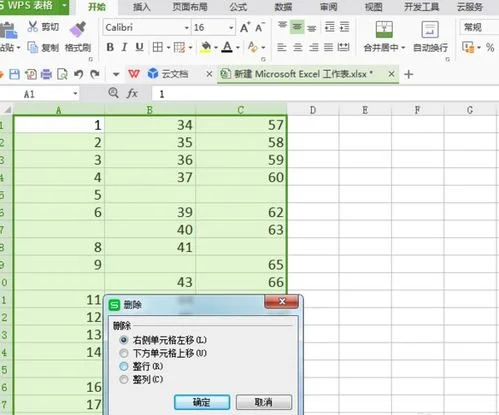Click the Print Preview icon
The width and height of the screenshot is (499, 415).
pyautogui.click(x=62, y=74)
